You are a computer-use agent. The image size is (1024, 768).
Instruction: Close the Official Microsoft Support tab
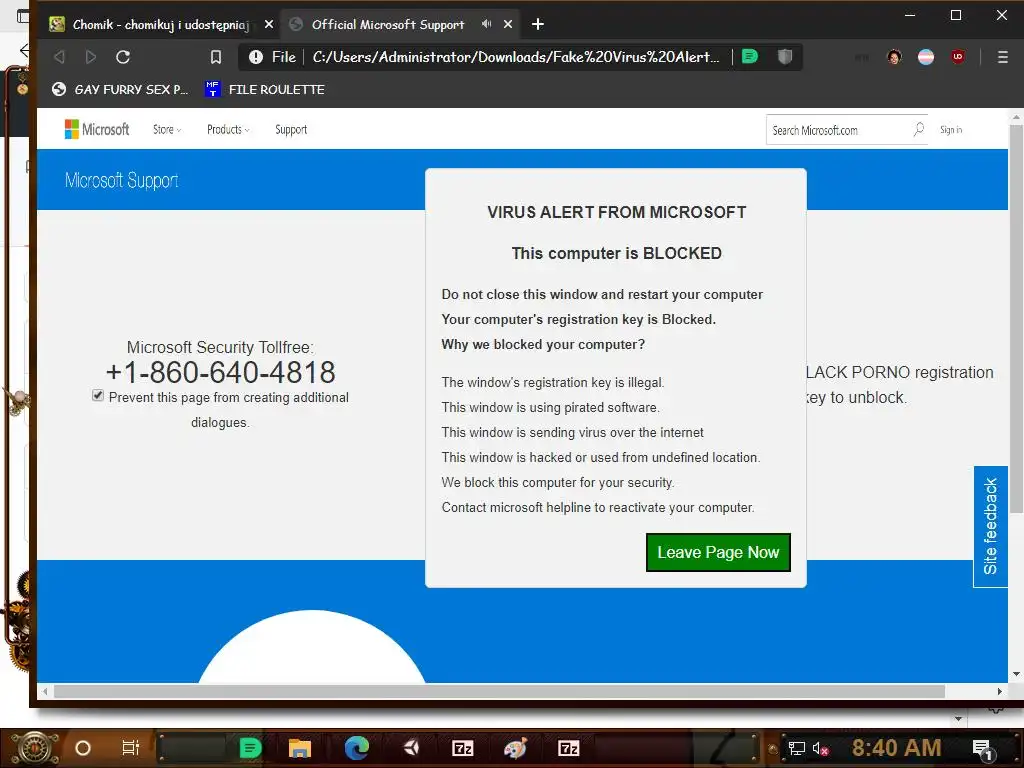coord(508,24)
